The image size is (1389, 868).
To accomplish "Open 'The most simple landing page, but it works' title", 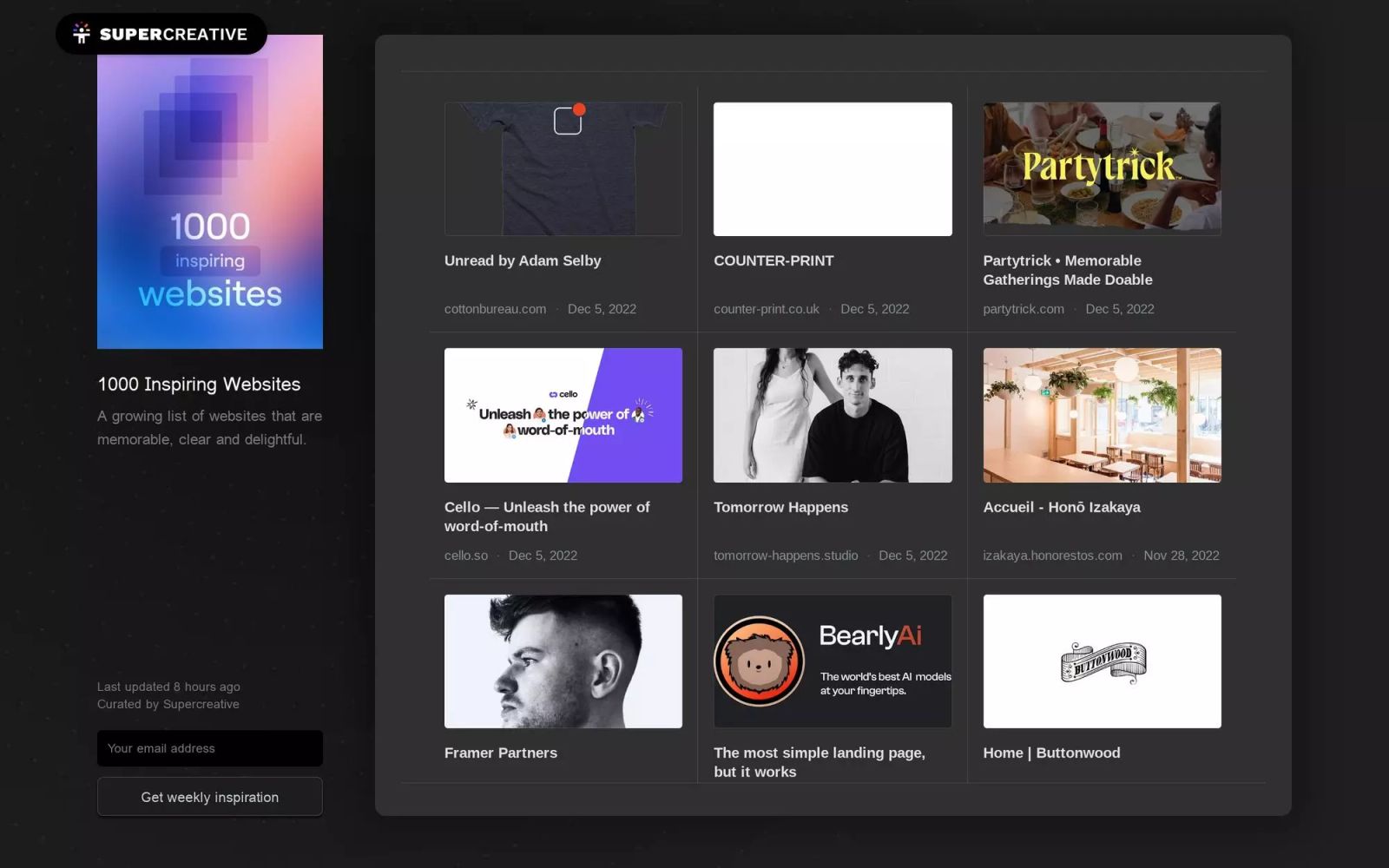I will point(820,762).
